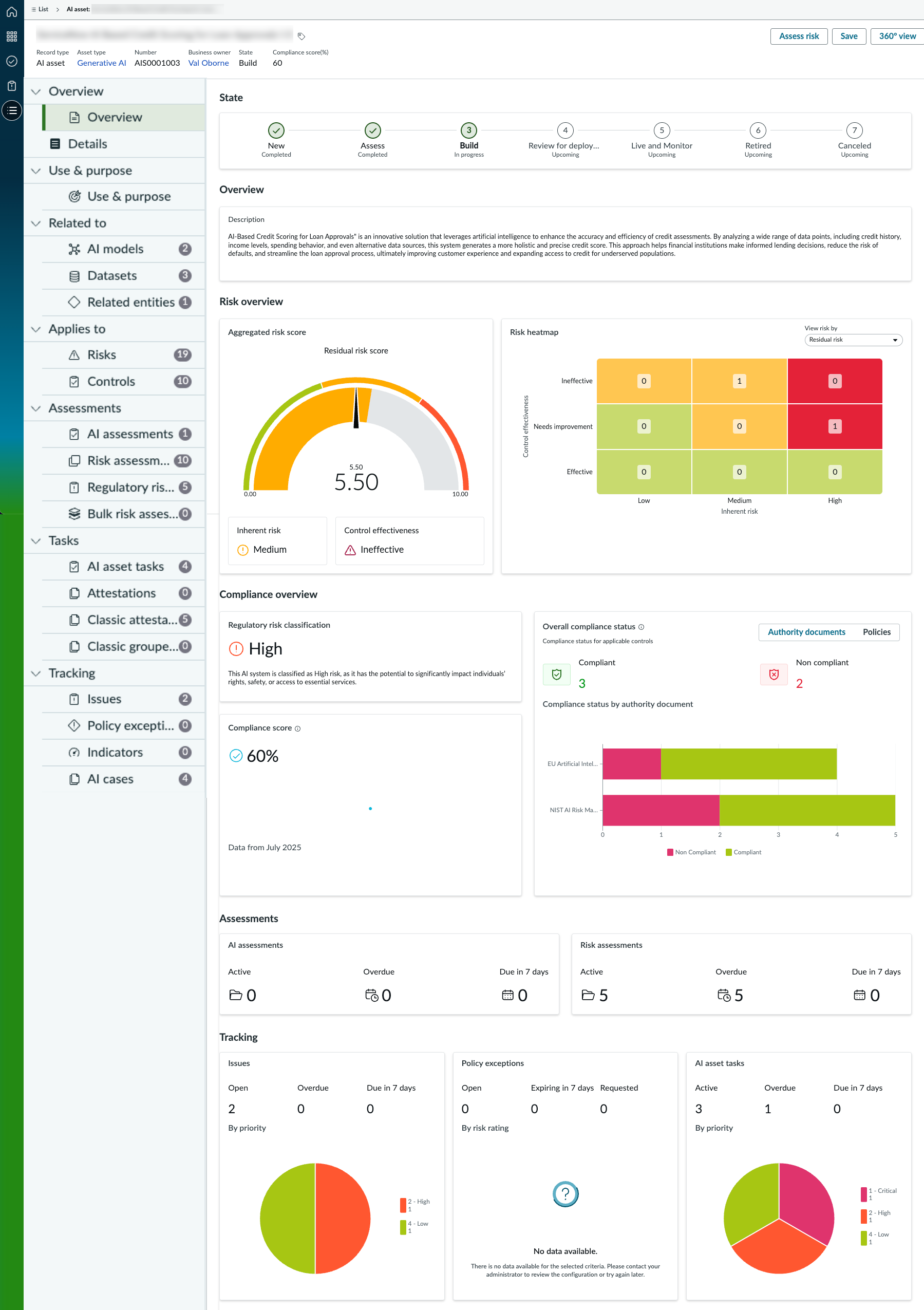Toggle 1 - Critical legend in AI asset tasks

click(879, 1194)
